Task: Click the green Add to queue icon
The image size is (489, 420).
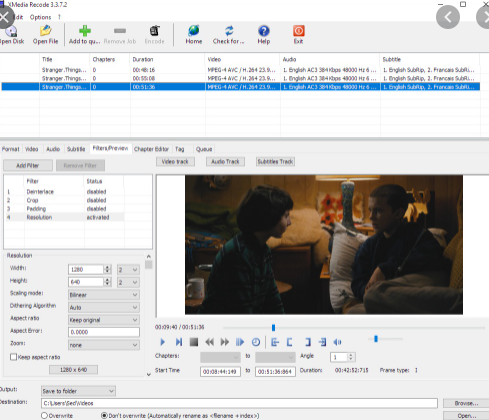Action: [x=85, y=31]
